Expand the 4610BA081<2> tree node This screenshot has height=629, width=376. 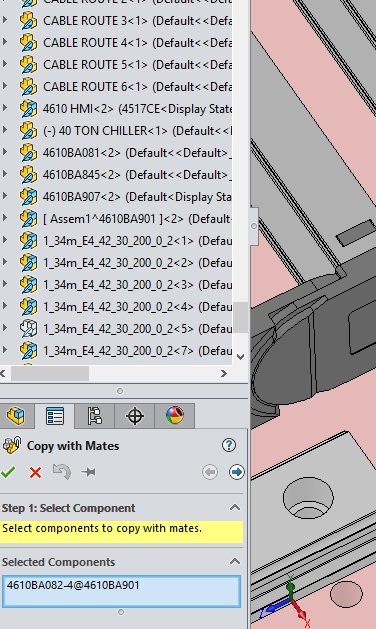[x=5, y=152]
